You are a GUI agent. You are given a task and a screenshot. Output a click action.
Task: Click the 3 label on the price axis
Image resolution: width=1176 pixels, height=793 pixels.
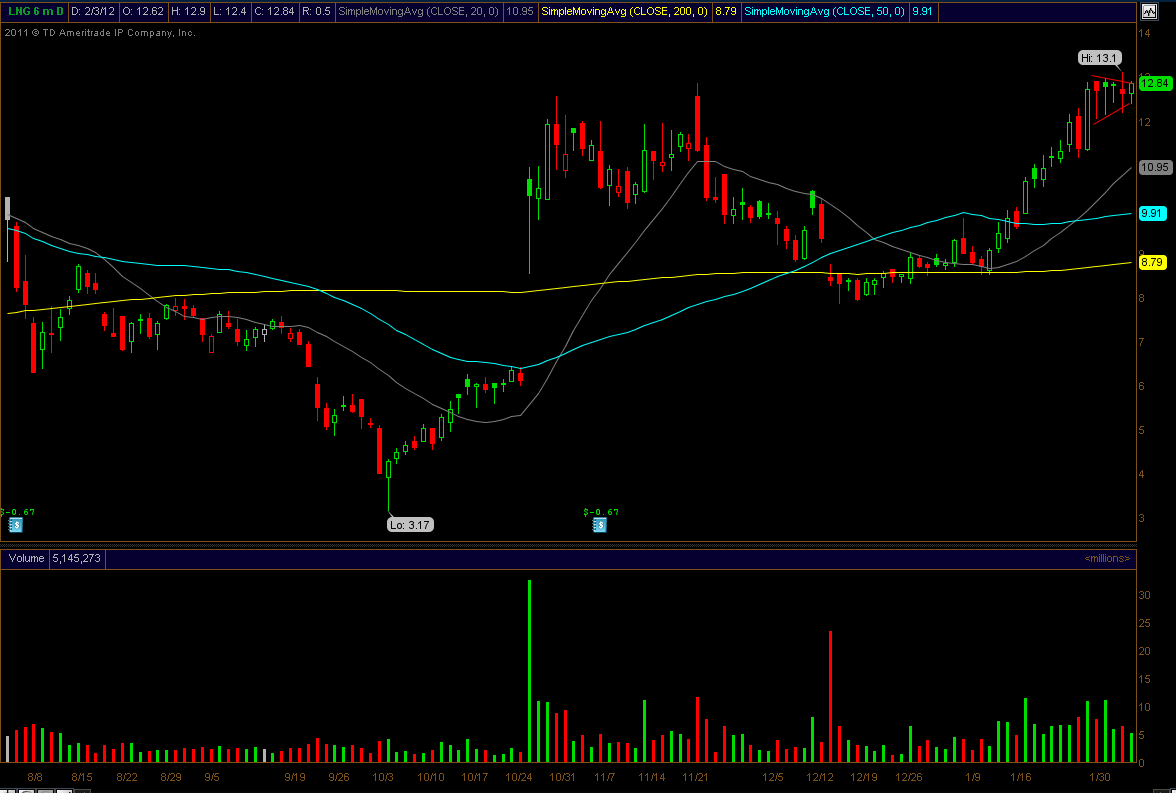[x=1142, y=518]
